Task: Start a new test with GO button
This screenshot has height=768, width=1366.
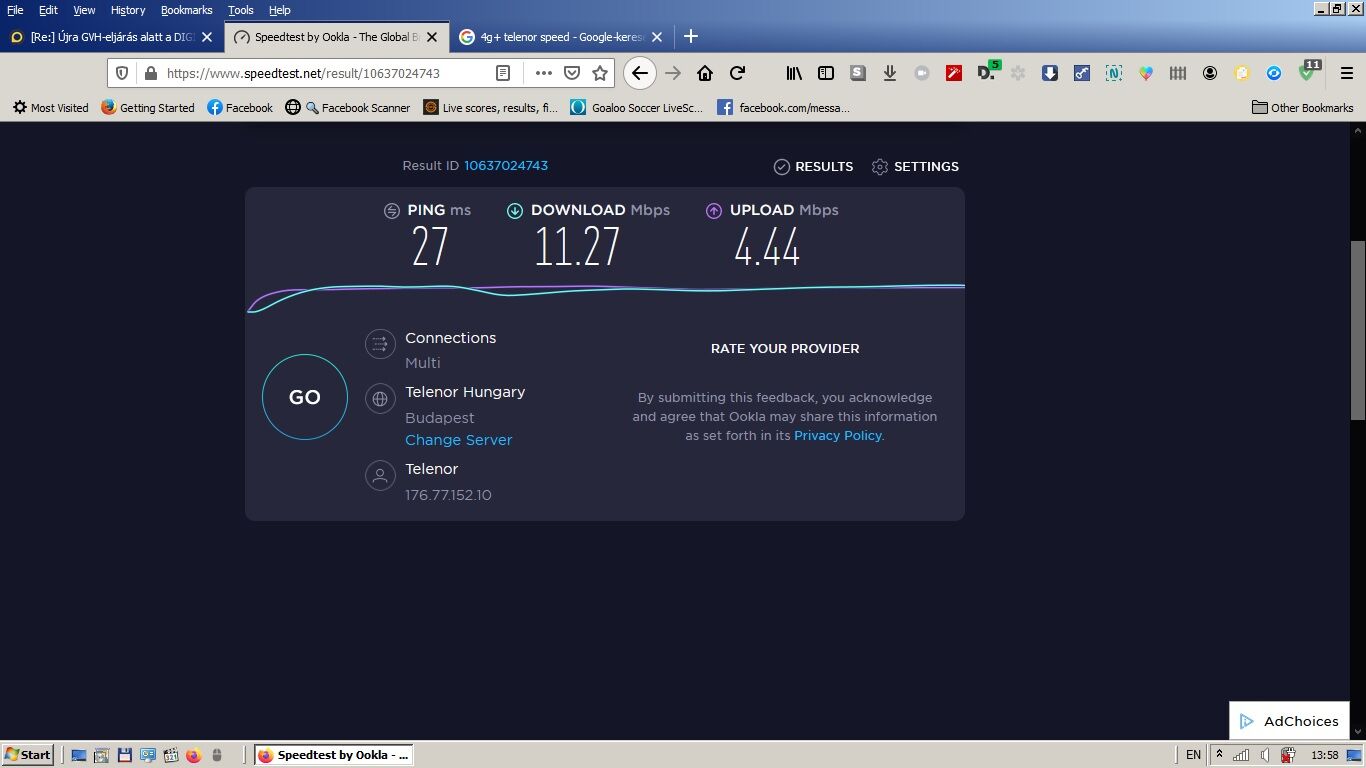Action: tap(305, 397)
